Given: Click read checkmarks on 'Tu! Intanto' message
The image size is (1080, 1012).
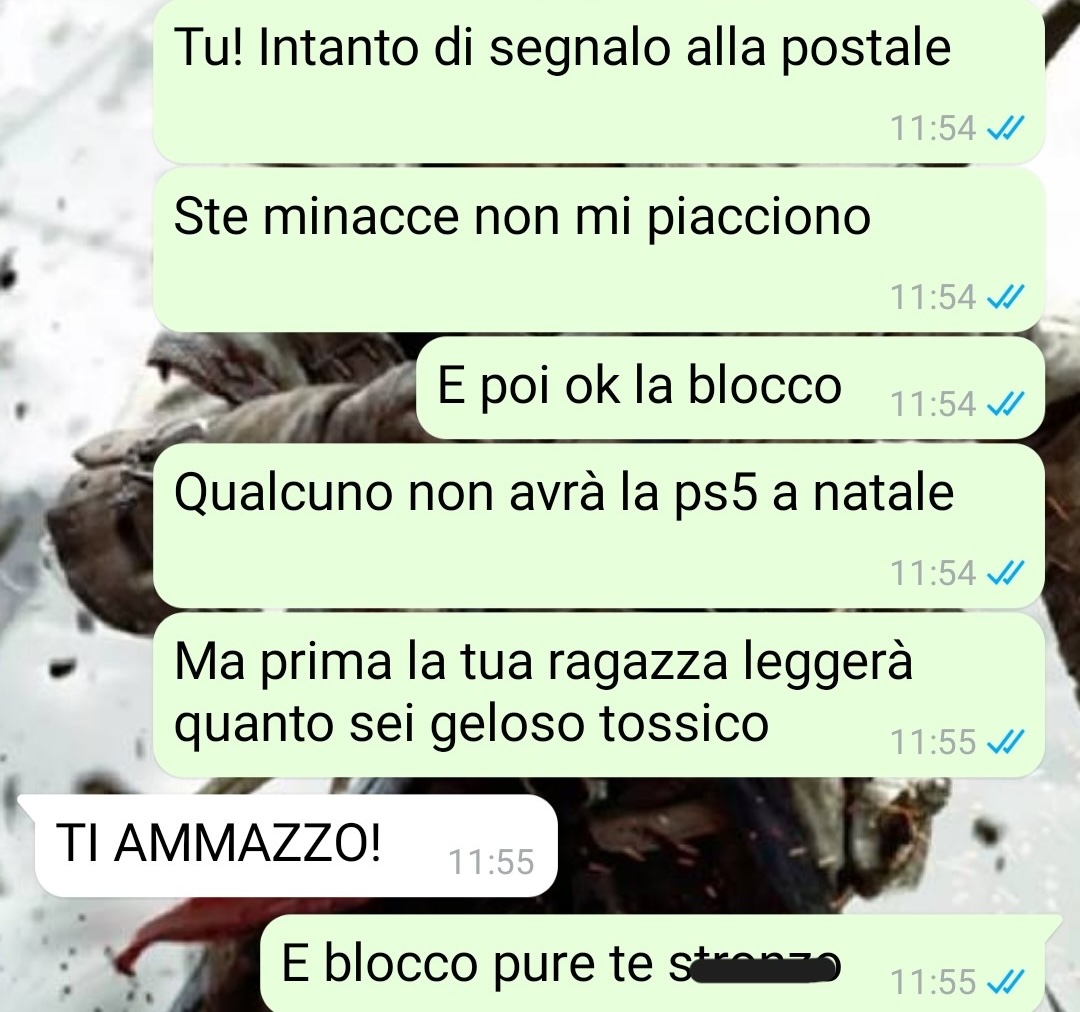Looking at the screenshot, I should click(x=1006, y=127).
